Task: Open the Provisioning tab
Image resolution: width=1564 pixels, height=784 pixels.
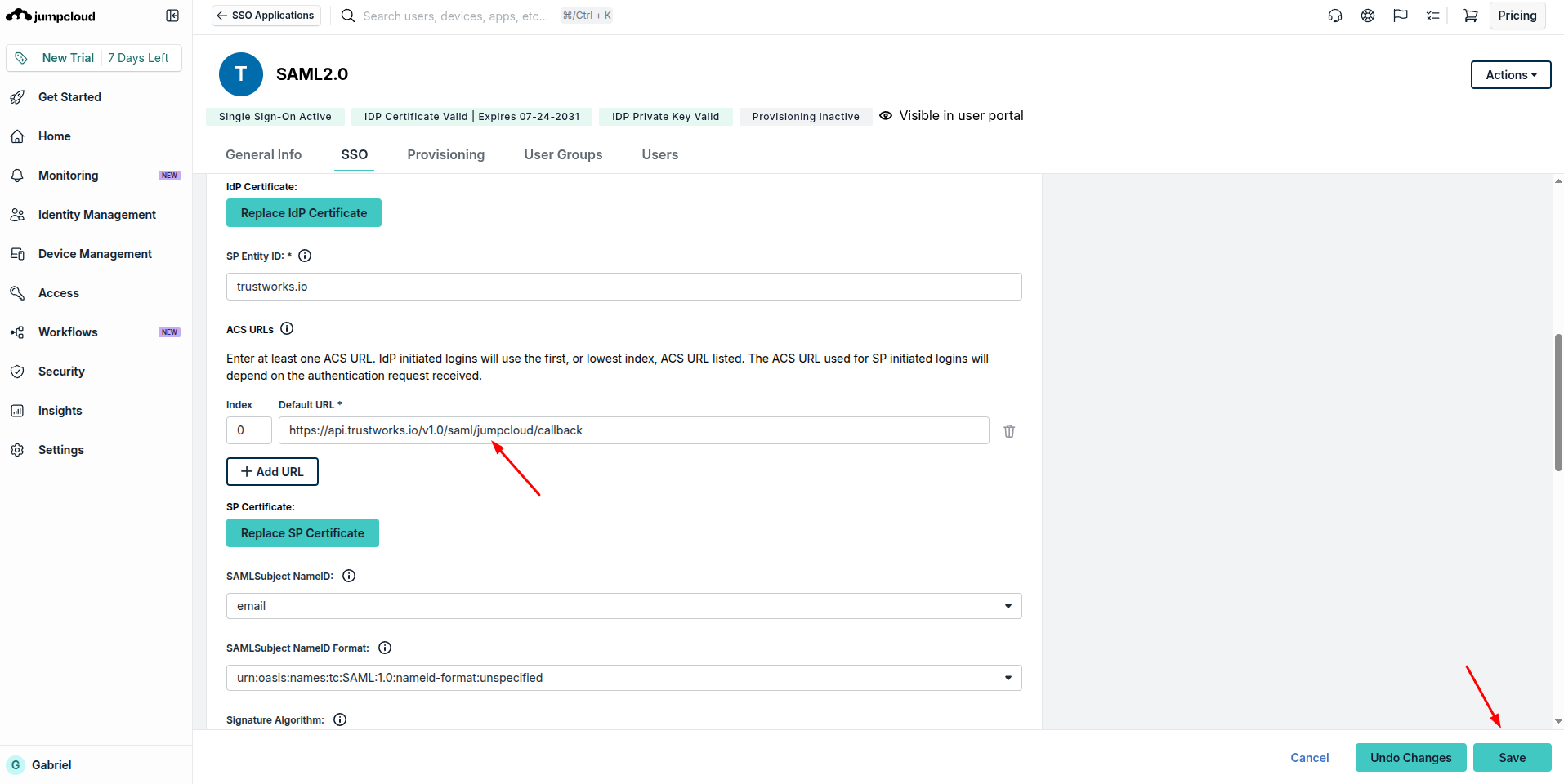Action: (446, 155)
